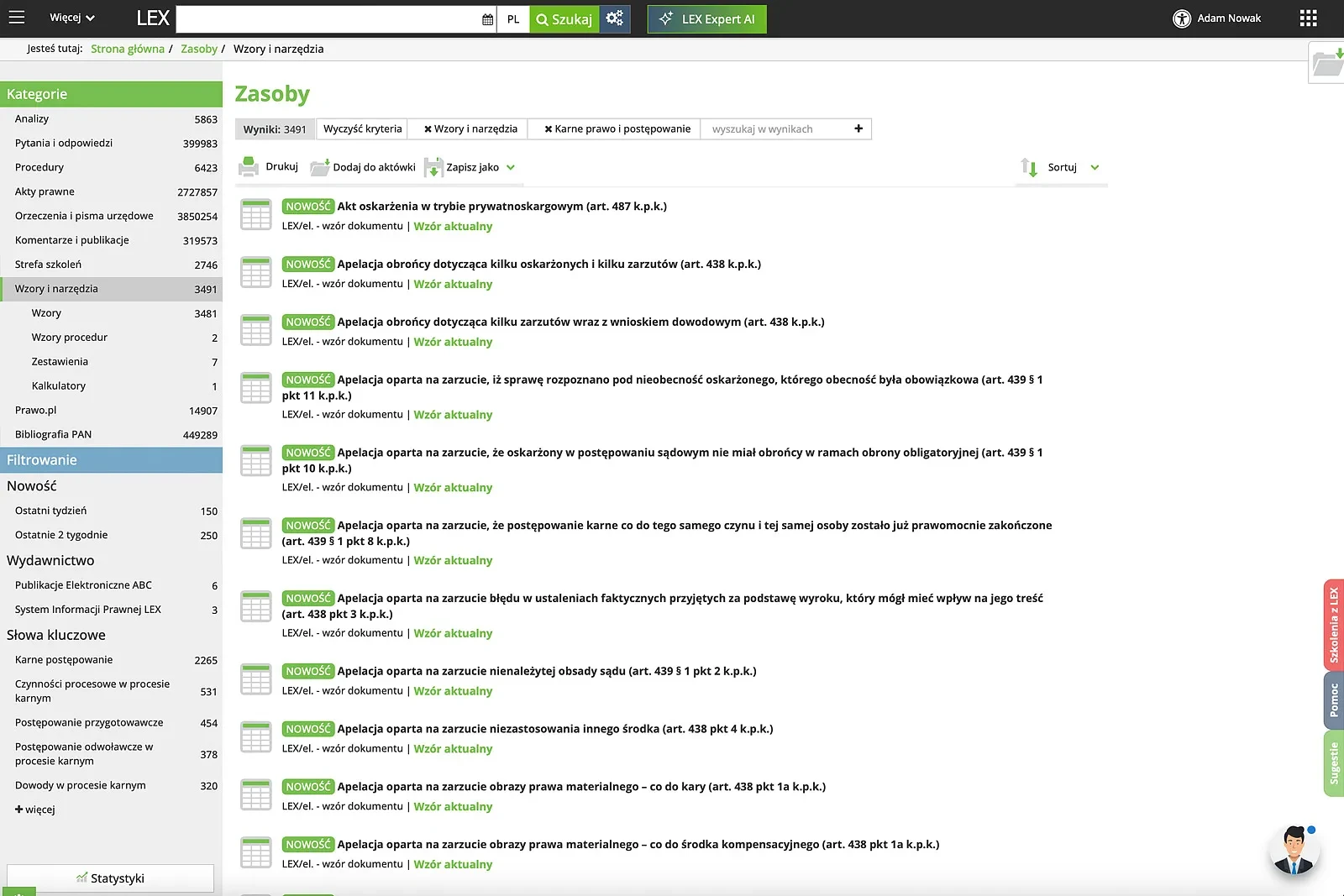Click the Dodaj do aktówki folder icon
1344x896 pixels.
point(319,167)
